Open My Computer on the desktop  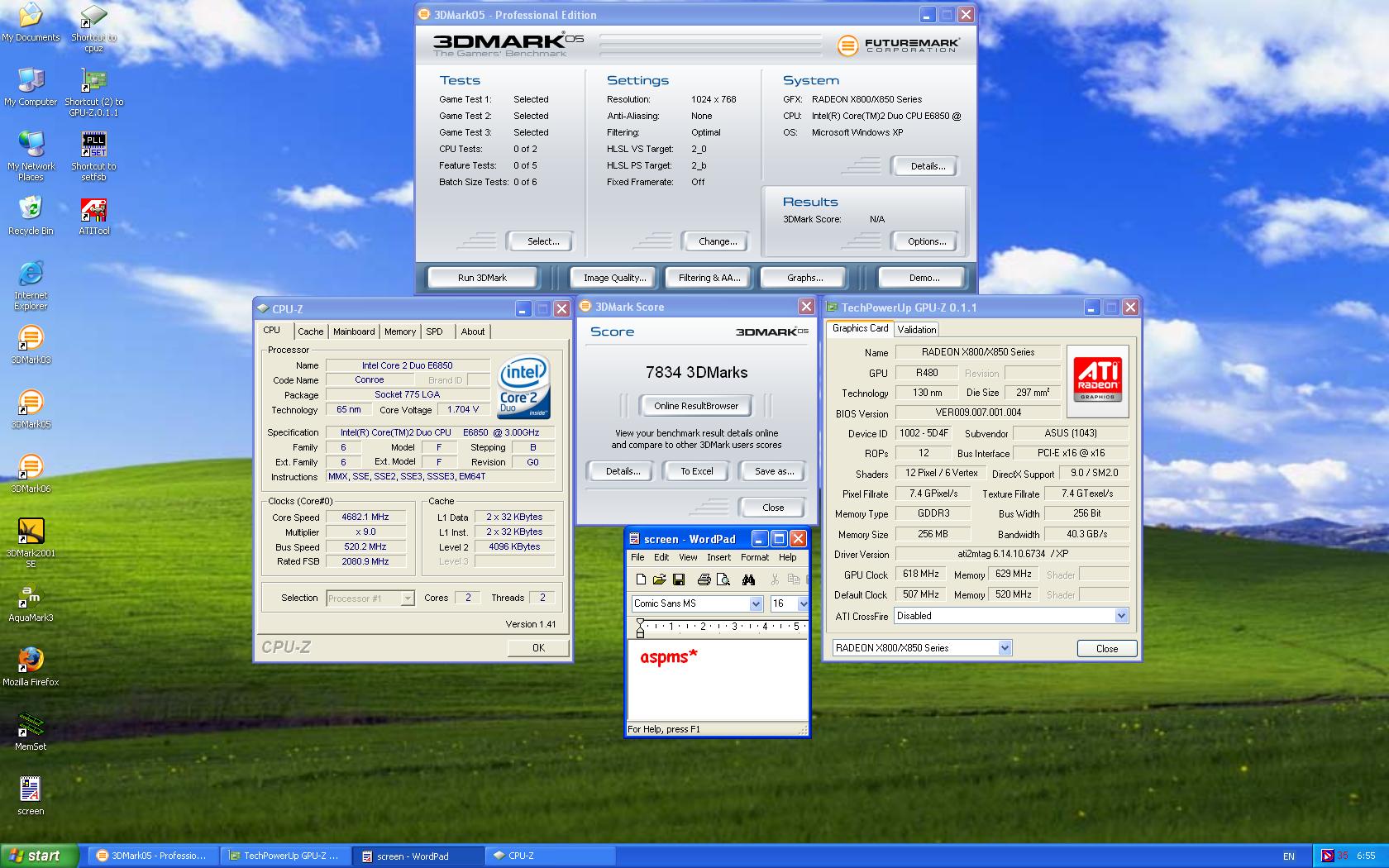(x=31, y=87)
